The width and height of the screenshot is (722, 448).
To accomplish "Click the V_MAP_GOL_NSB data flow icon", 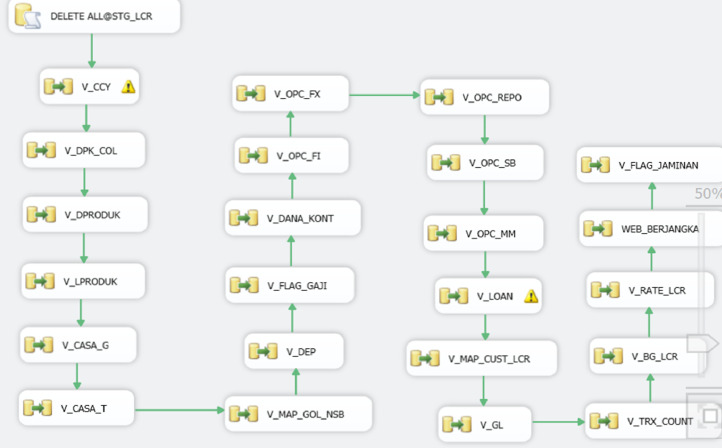I will tap(243, 413).
